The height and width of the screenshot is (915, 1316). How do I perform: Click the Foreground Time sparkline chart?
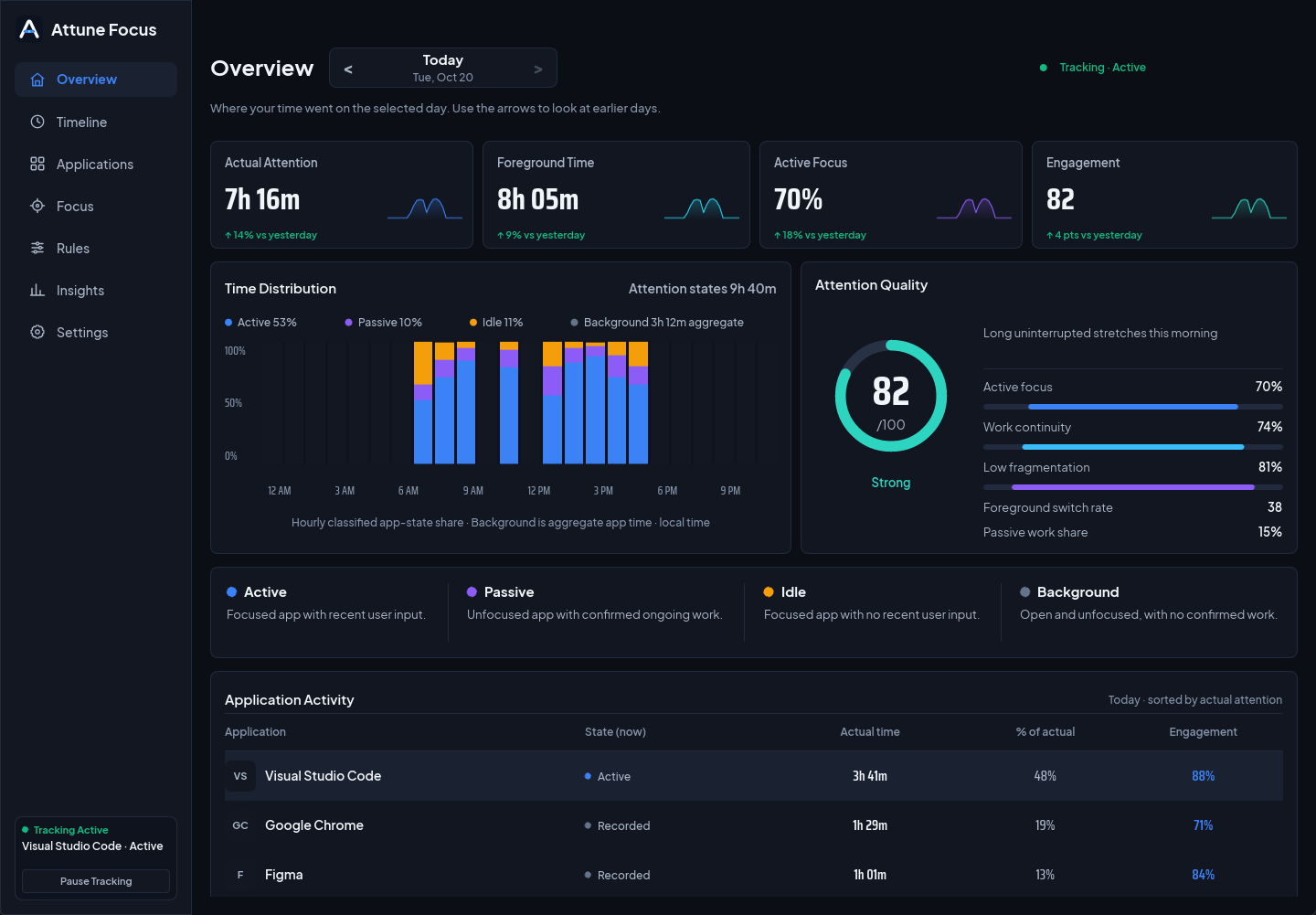(702, 208)
